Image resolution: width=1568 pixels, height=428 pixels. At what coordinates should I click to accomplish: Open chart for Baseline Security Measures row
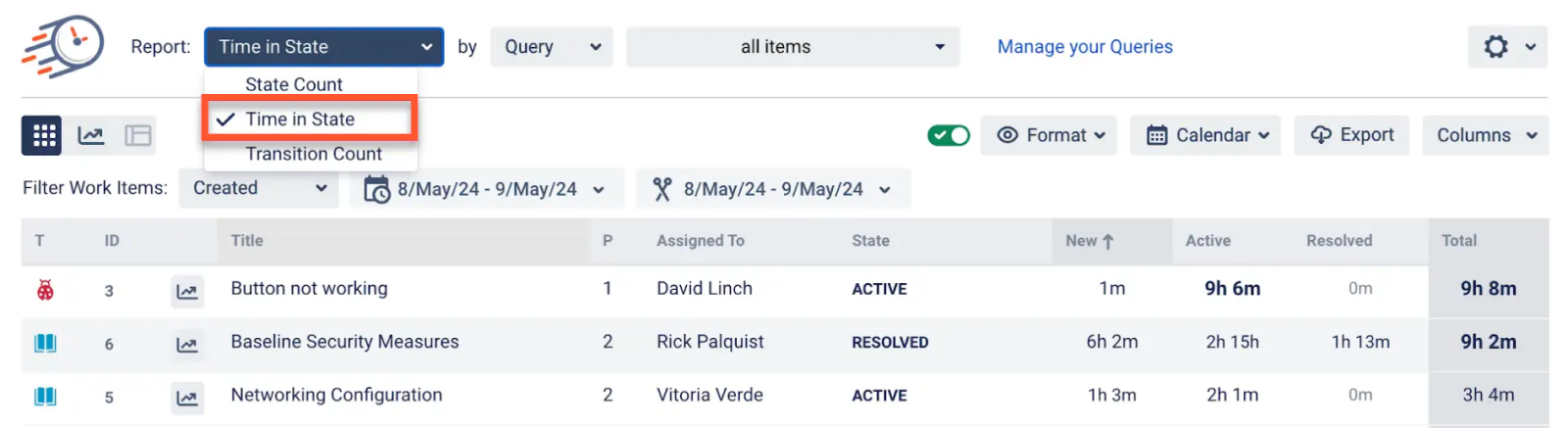(186, 344)
